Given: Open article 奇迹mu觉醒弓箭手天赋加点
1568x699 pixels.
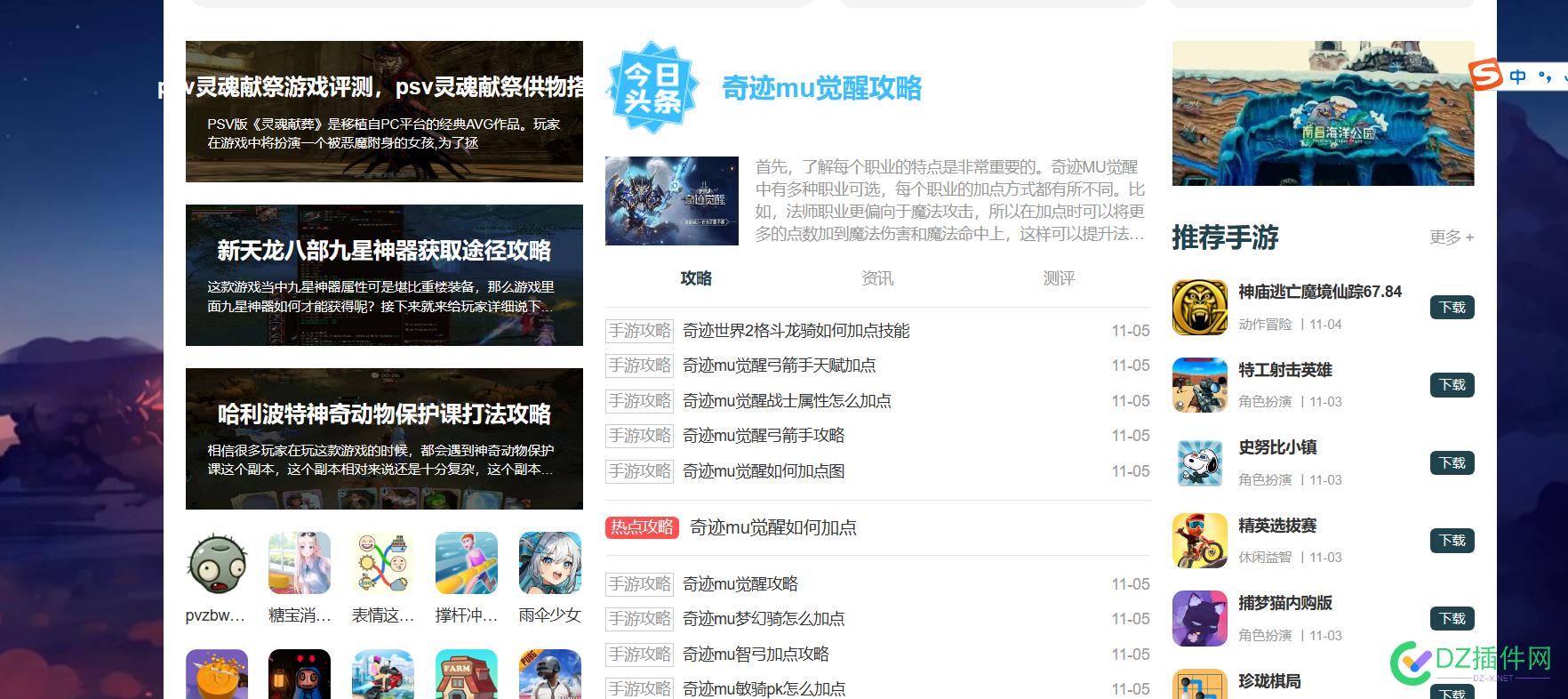Looking at the screenshot, I should pyautogui.click(x=779, y=366).
